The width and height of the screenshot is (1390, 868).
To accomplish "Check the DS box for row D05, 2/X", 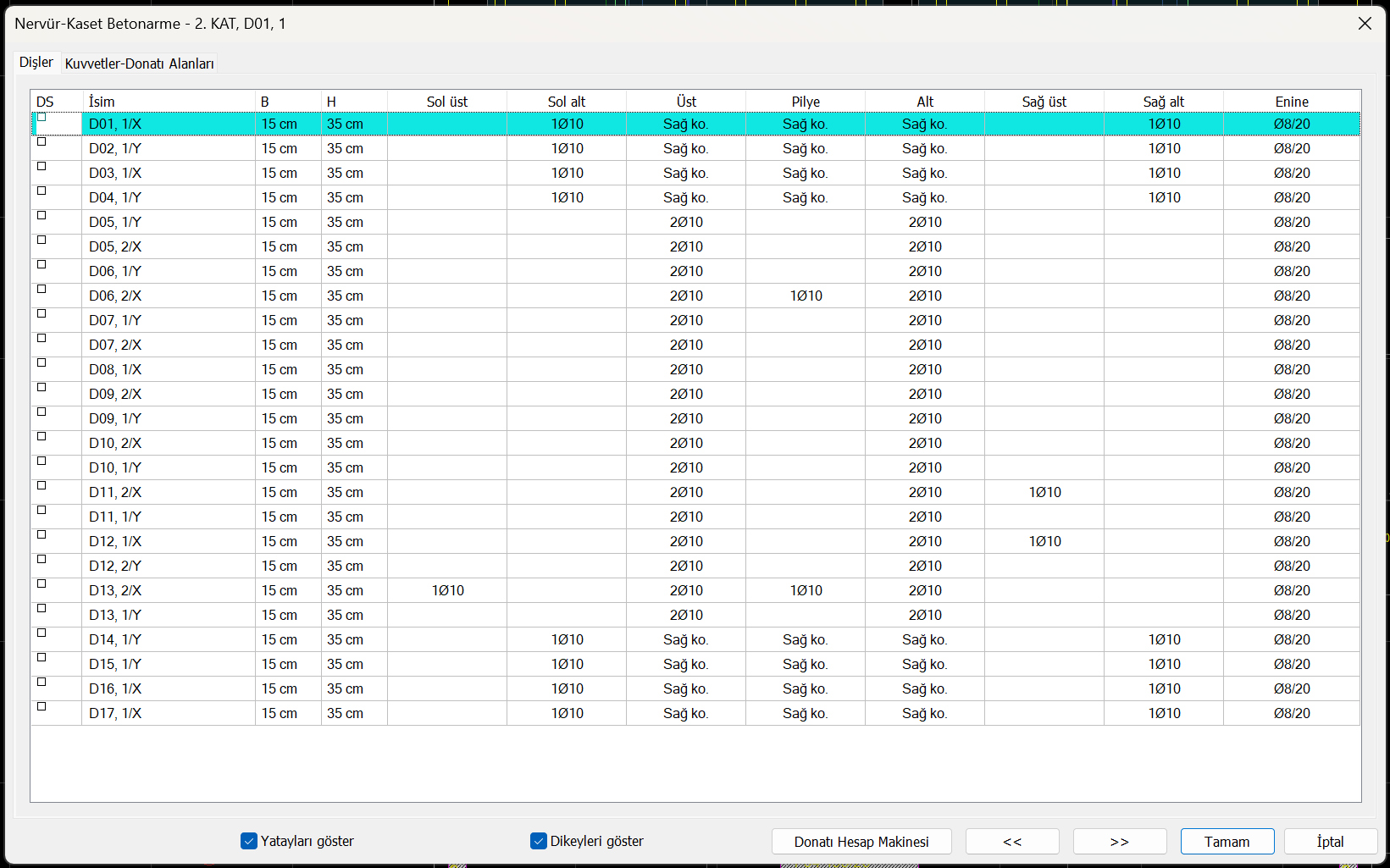I will (x=42, y=240).
